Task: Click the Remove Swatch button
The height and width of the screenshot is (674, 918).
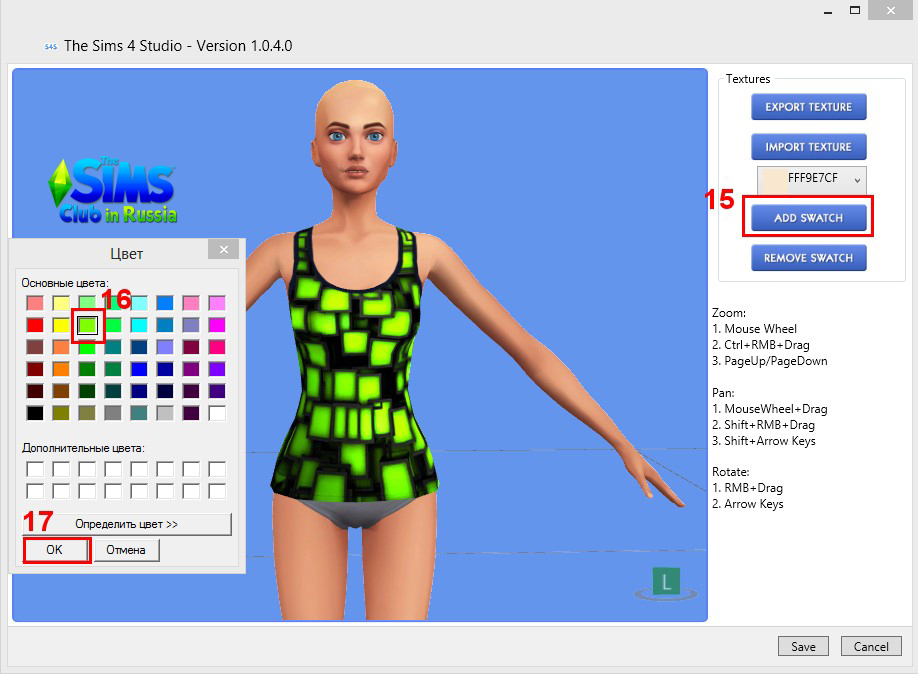Action: [x=808, y=258]
